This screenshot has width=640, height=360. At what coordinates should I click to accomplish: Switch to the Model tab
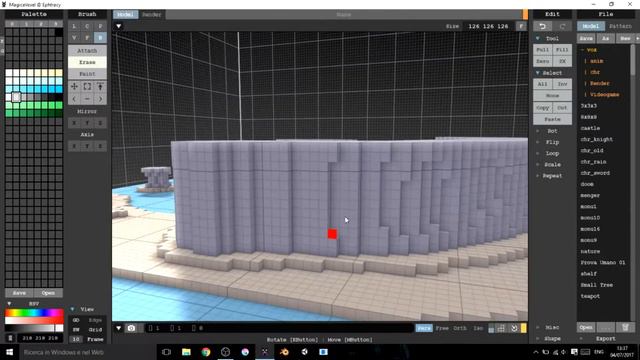coord(125,15)
